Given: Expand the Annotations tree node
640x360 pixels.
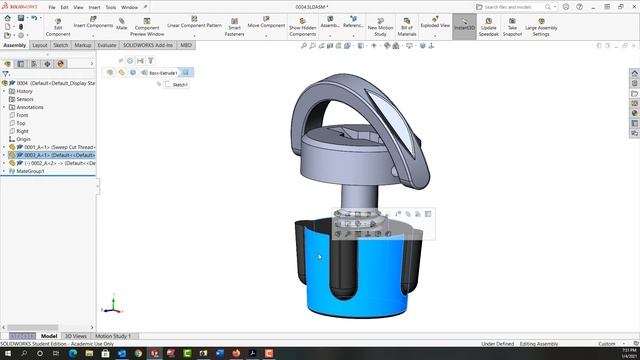Looking at the screenshot, I should [4, 107].
